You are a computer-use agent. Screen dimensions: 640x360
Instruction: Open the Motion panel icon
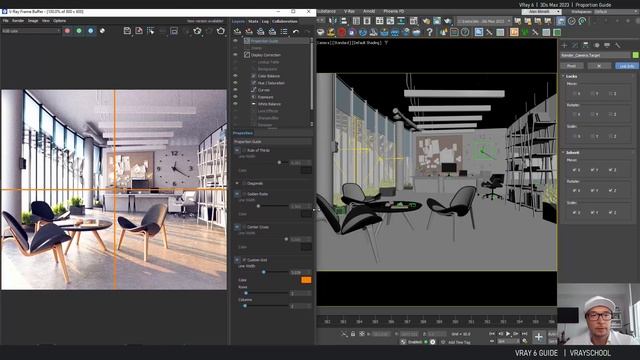pyautogui.click(x=596, y=45)
